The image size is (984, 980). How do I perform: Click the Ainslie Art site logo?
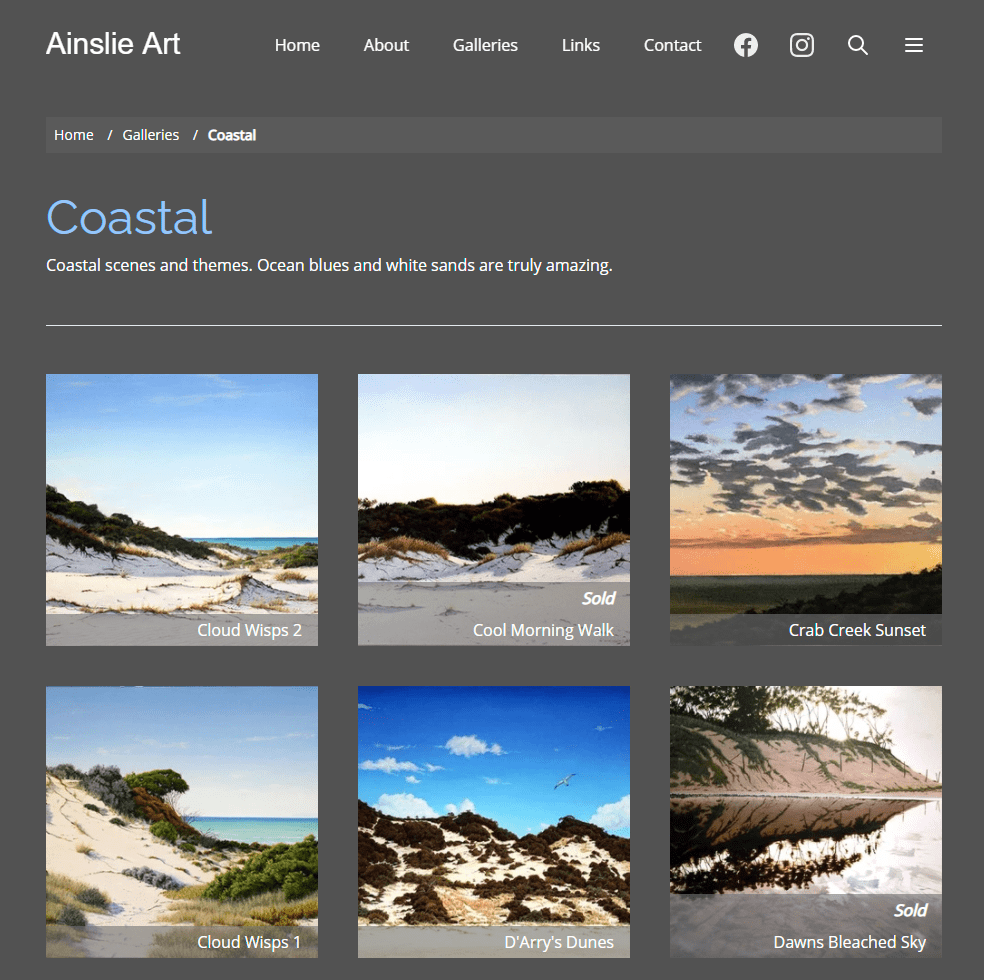[112, 44]
